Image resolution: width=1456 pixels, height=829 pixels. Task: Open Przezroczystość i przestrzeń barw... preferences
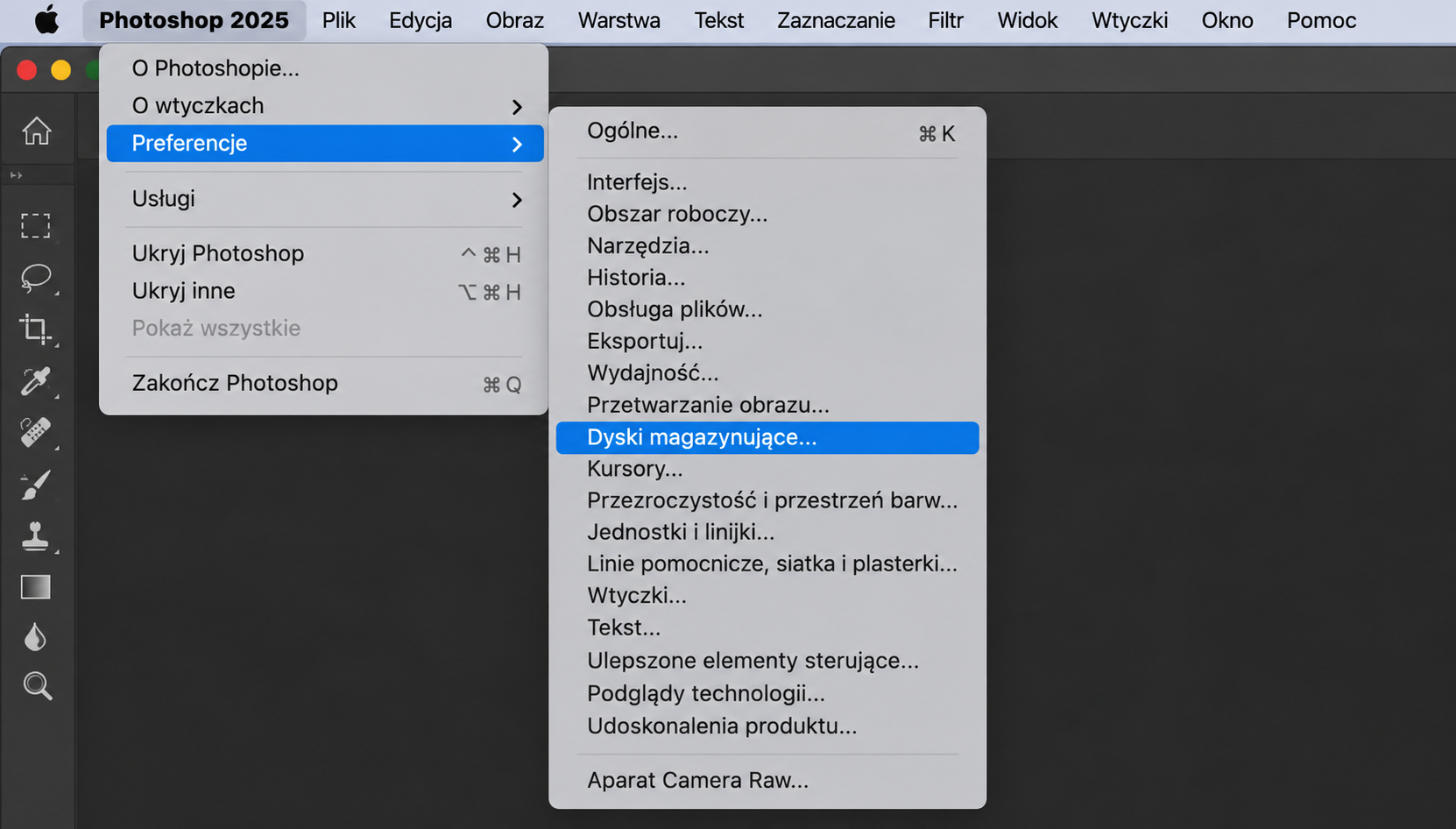[x=767, y=500]
